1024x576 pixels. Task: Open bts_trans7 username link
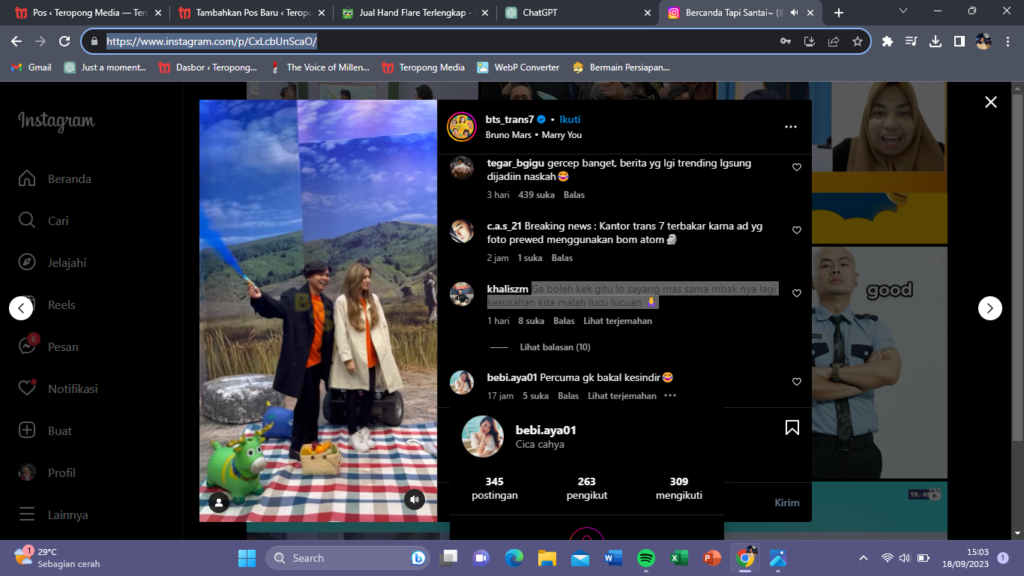pyautogui.click(x=509, y=120)
